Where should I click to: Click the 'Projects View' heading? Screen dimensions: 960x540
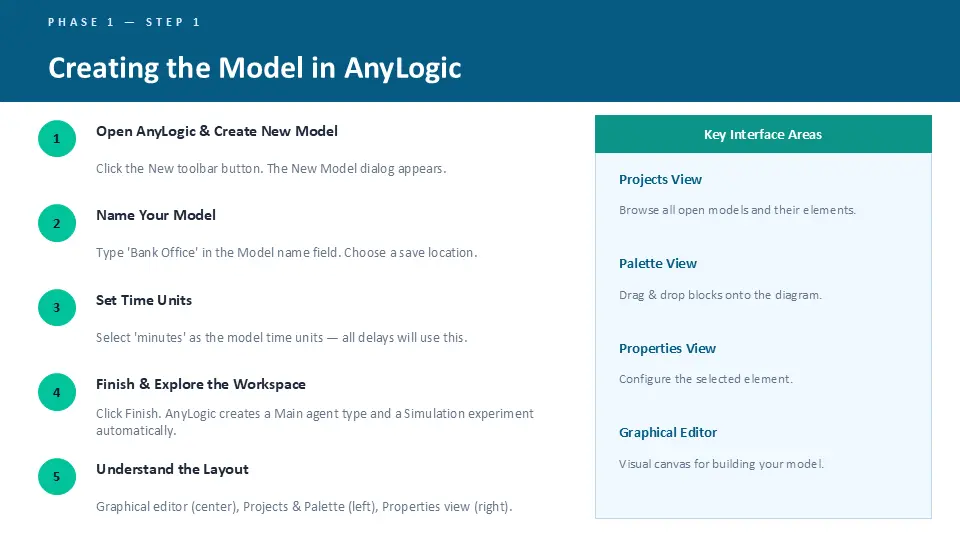(660, 179)
